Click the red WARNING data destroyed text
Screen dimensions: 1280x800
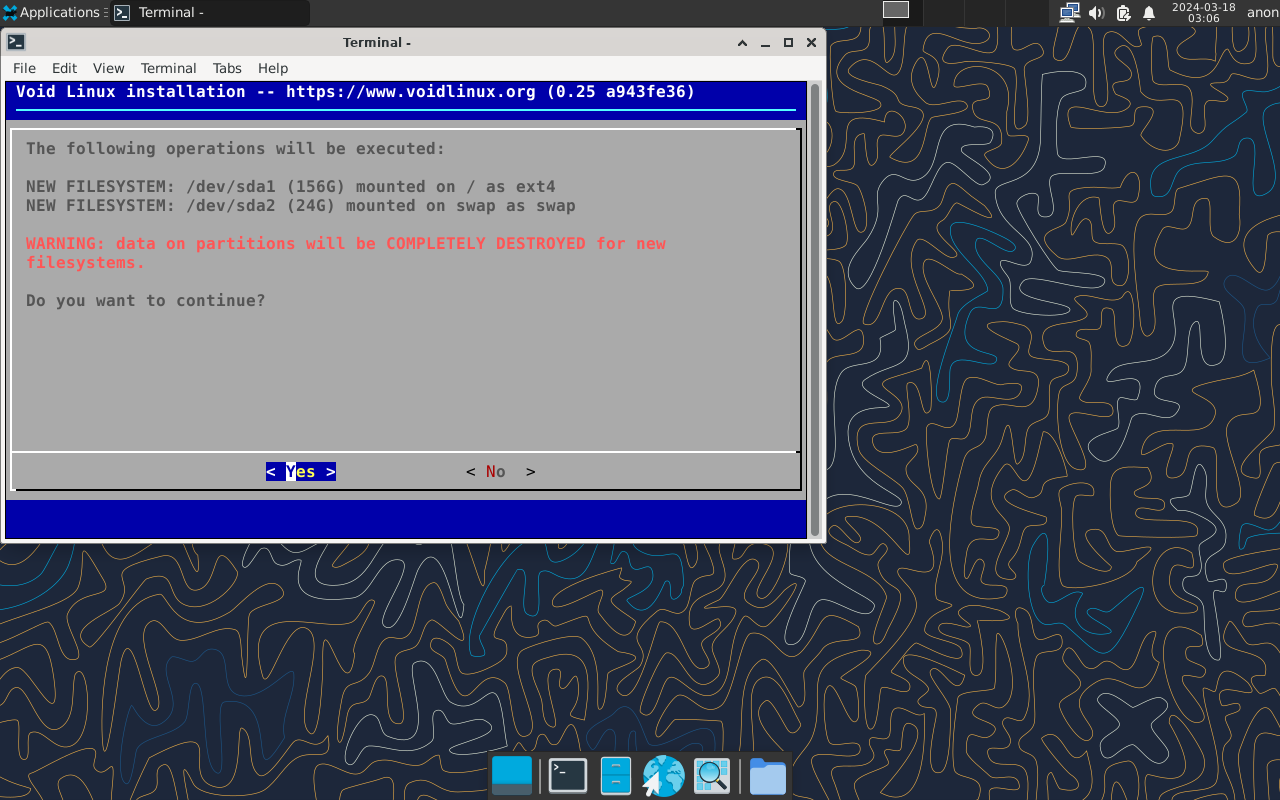(x=346, y=253)
